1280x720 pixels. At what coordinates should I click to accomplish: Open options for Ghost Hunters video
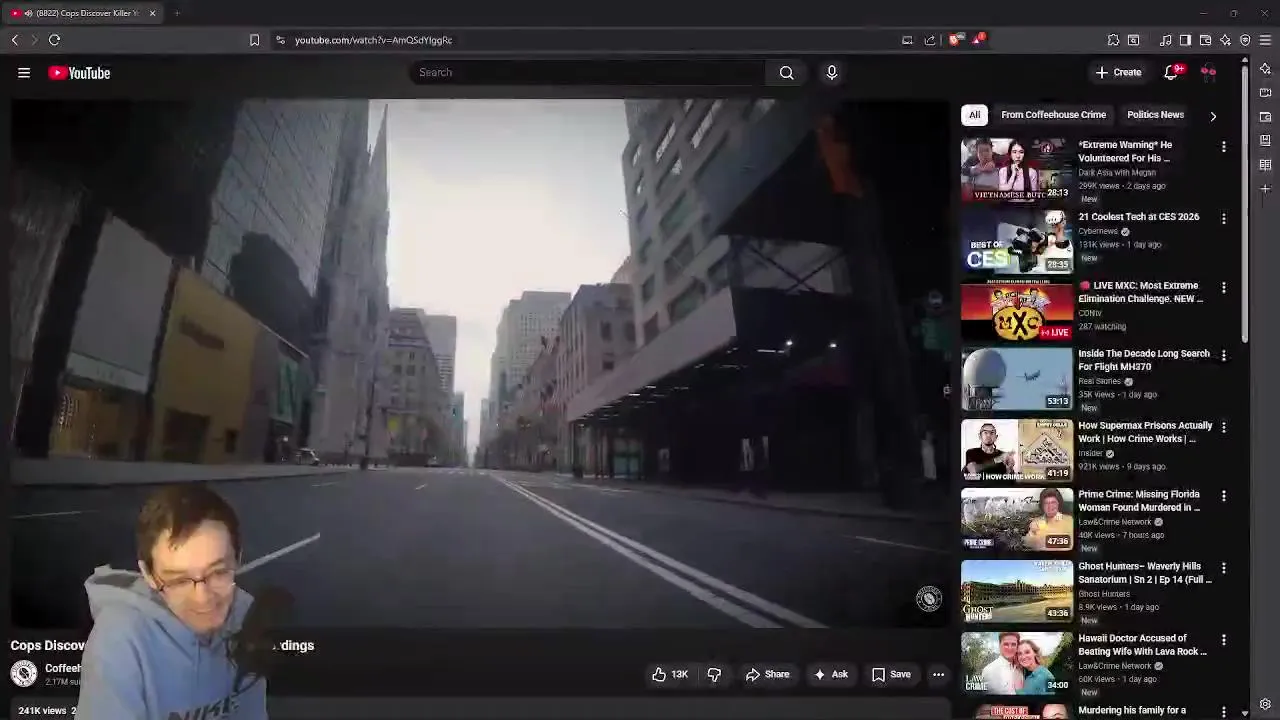coord(1223,568)
